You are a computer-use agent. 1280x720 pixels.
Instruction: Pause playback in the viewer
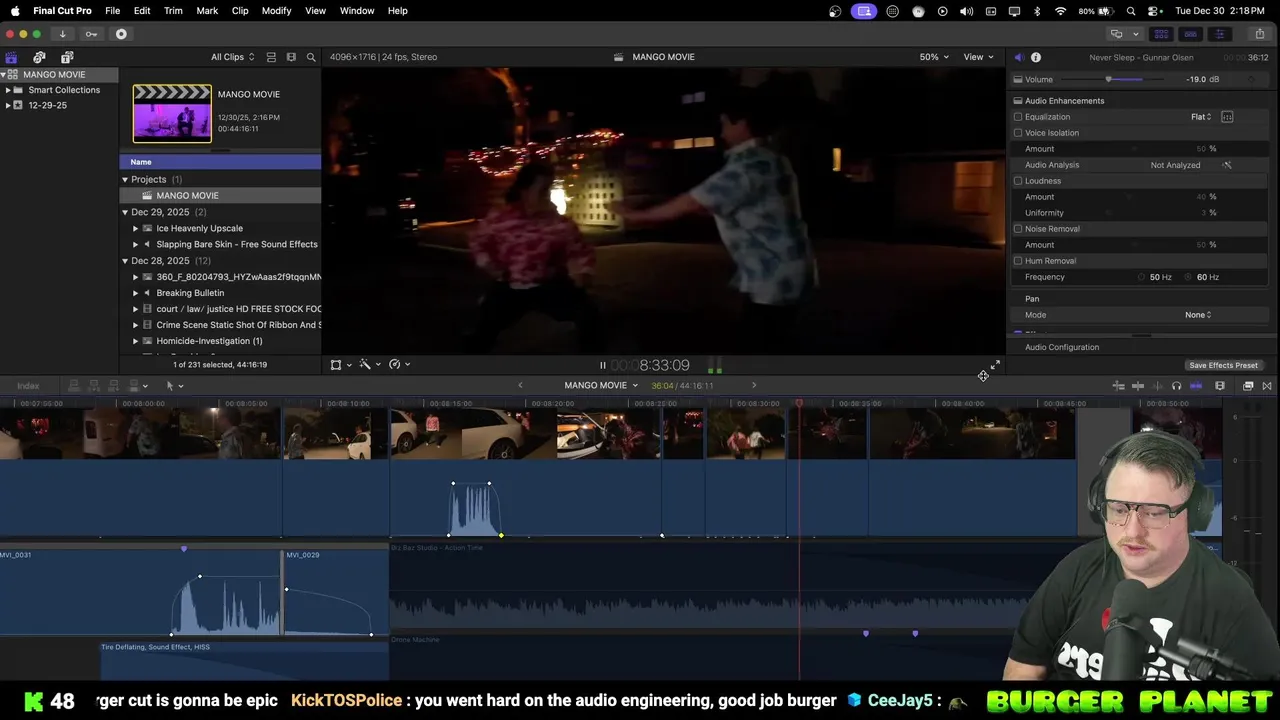(x=602, y=366)
